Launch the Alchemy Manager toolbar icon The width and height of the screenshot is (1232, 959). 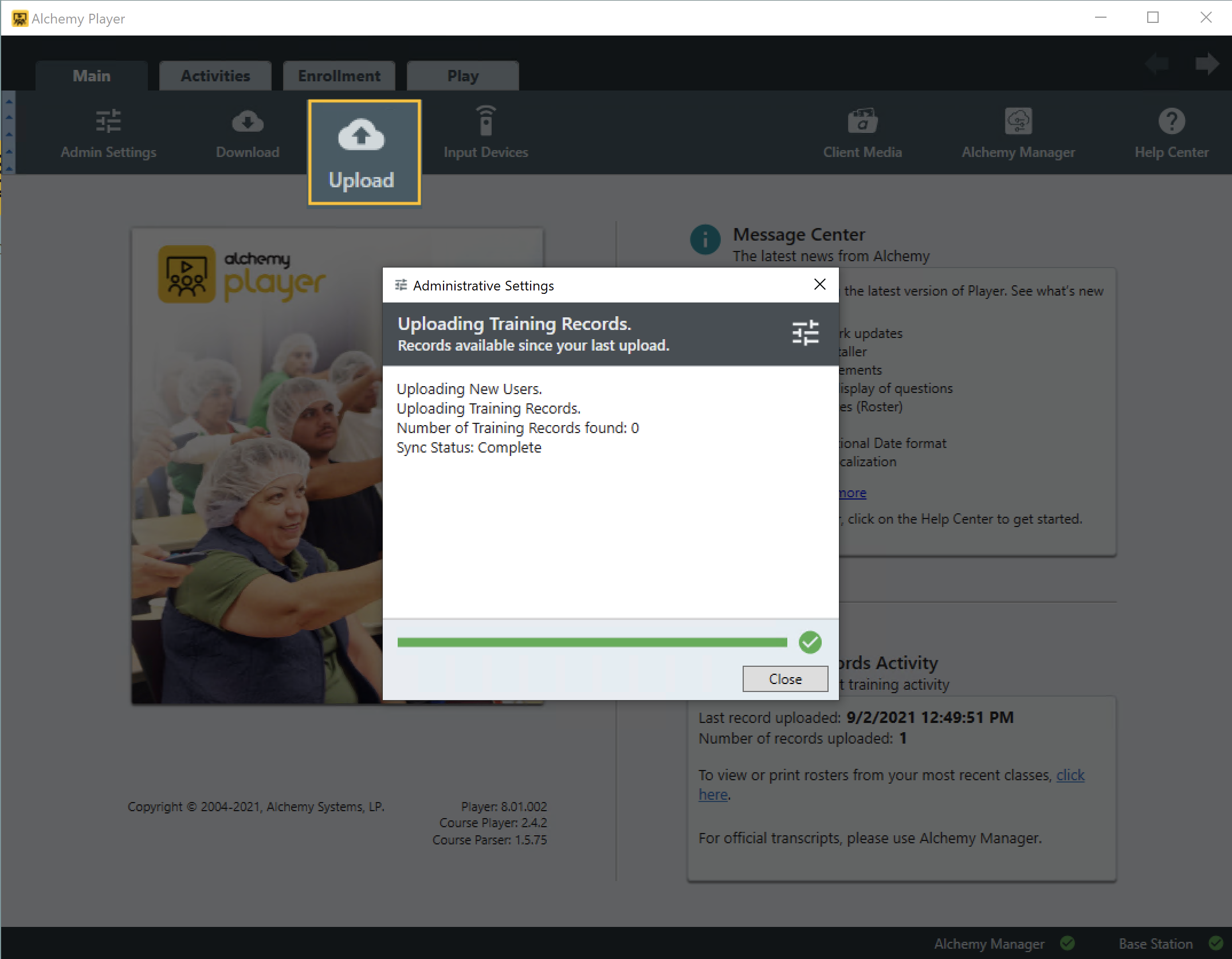pyautogui.click(x=1018, y=121)
